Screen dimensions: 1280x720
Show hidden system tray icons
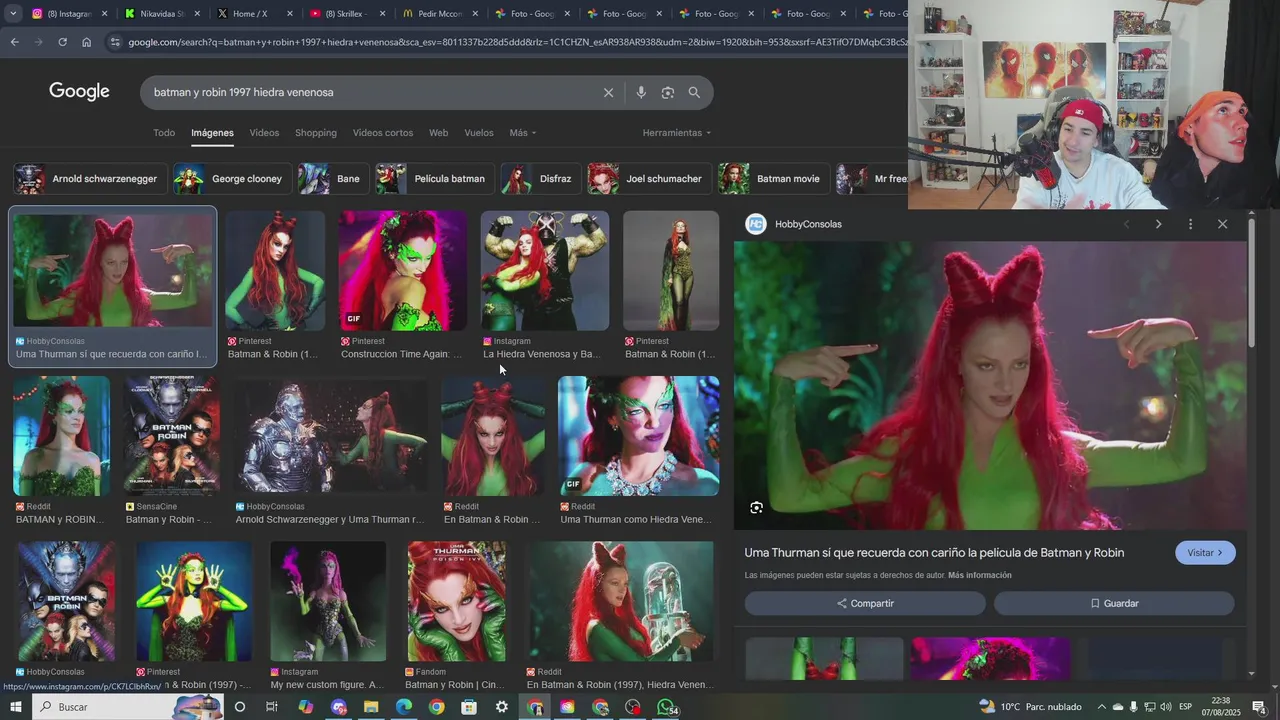(x=1102, y=707)
